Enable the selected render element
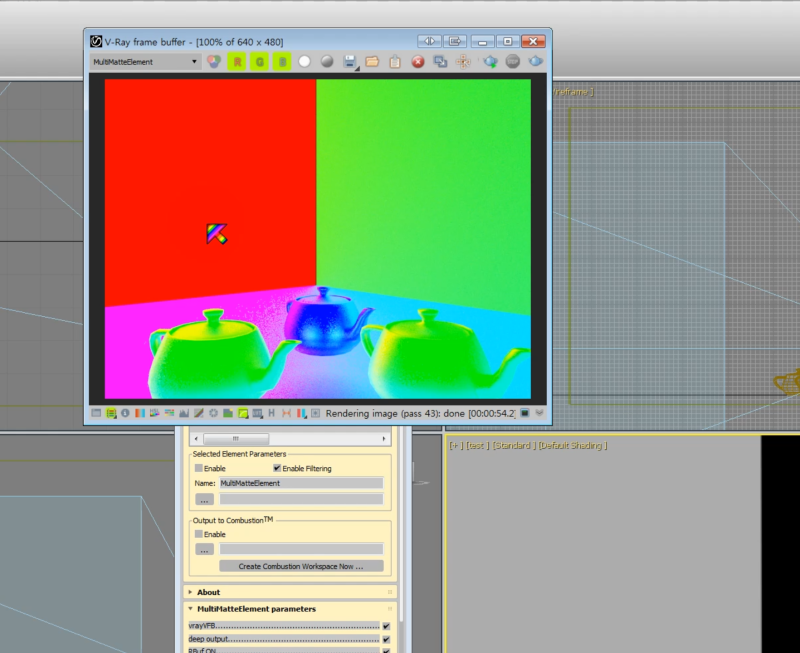800x653 pixels. (x=198, y=469)
